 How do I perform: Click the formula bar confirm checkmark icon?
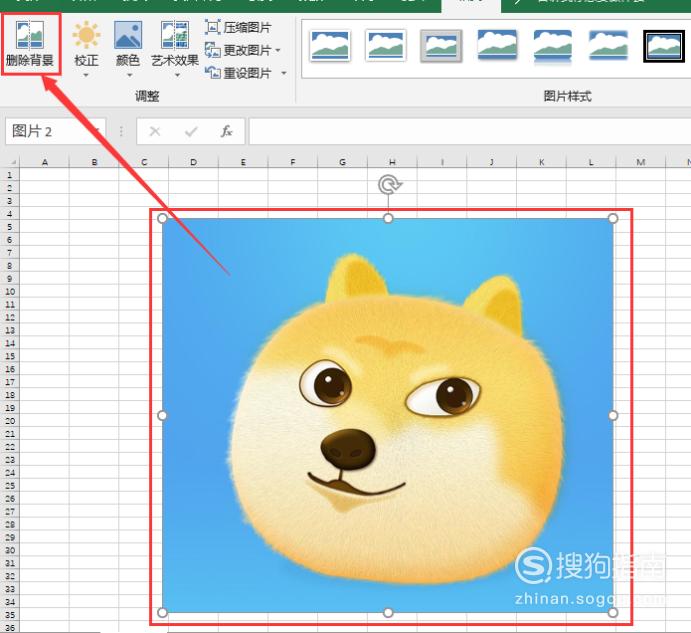[191, 131]
